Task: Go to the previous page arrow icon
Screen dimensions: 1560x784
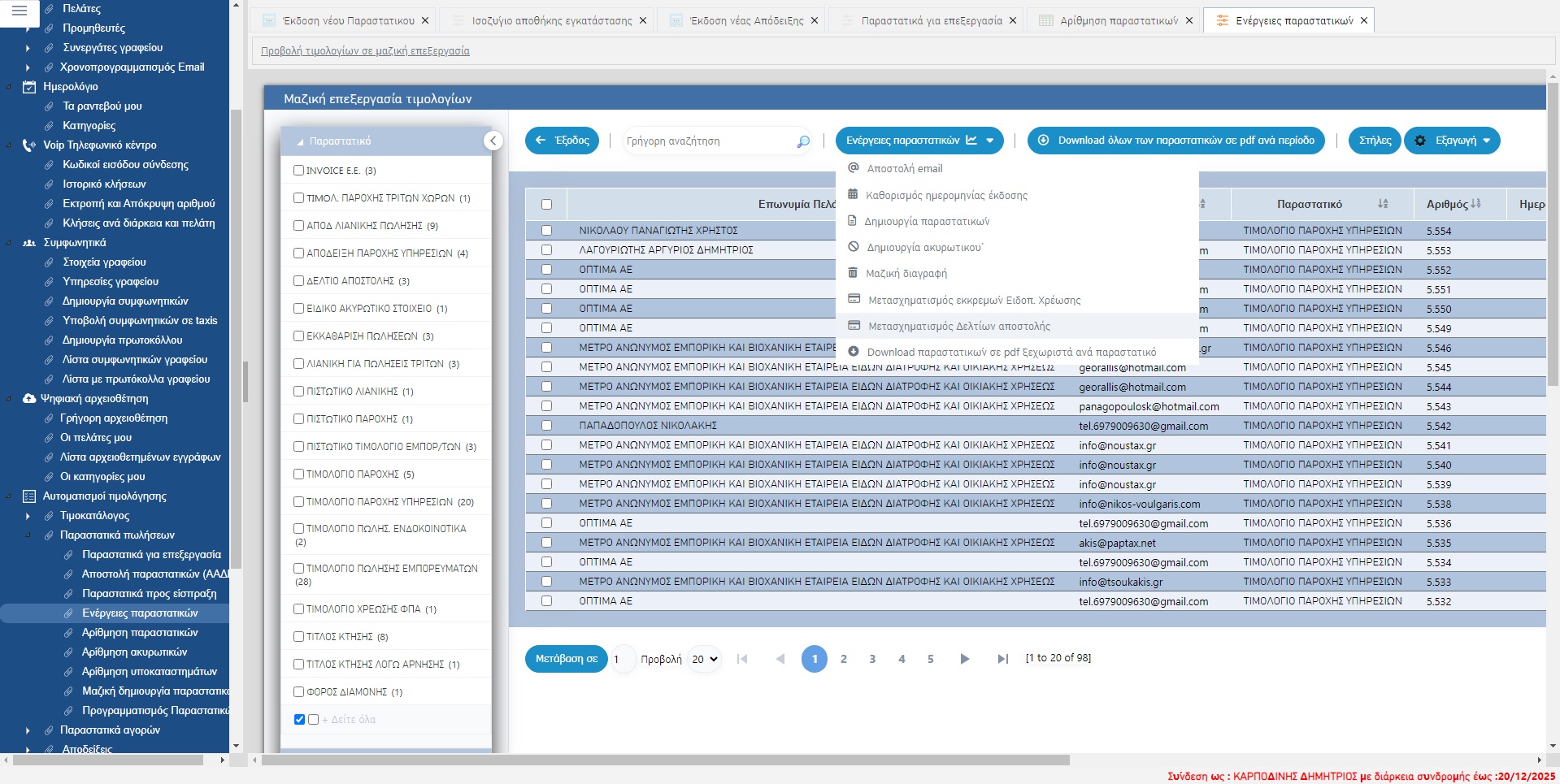Action: (780, 659)
